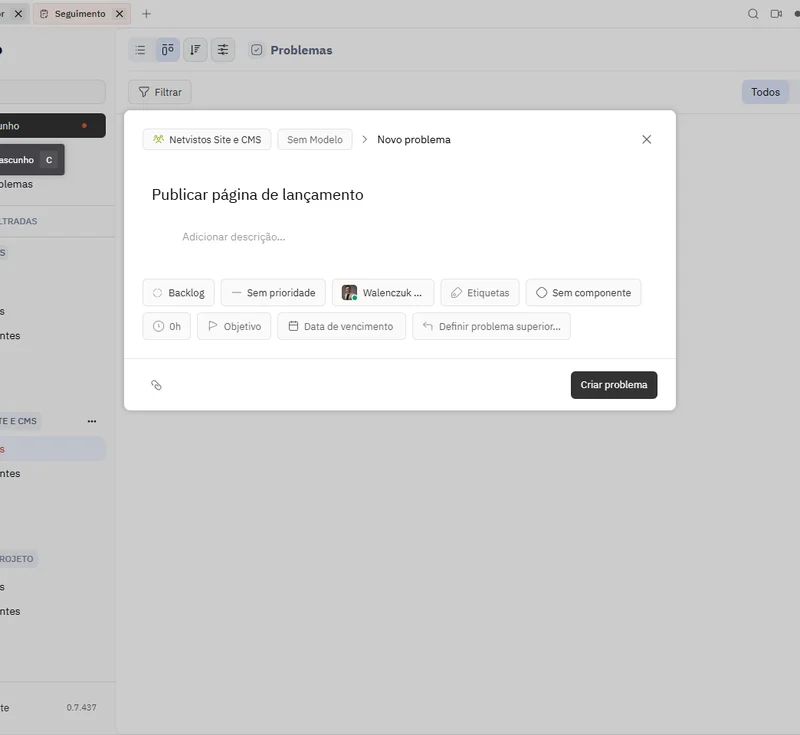This screenshot has height=735, width=800.
Task: Open the Sem componente selector
Action: [x=583, y=293]
